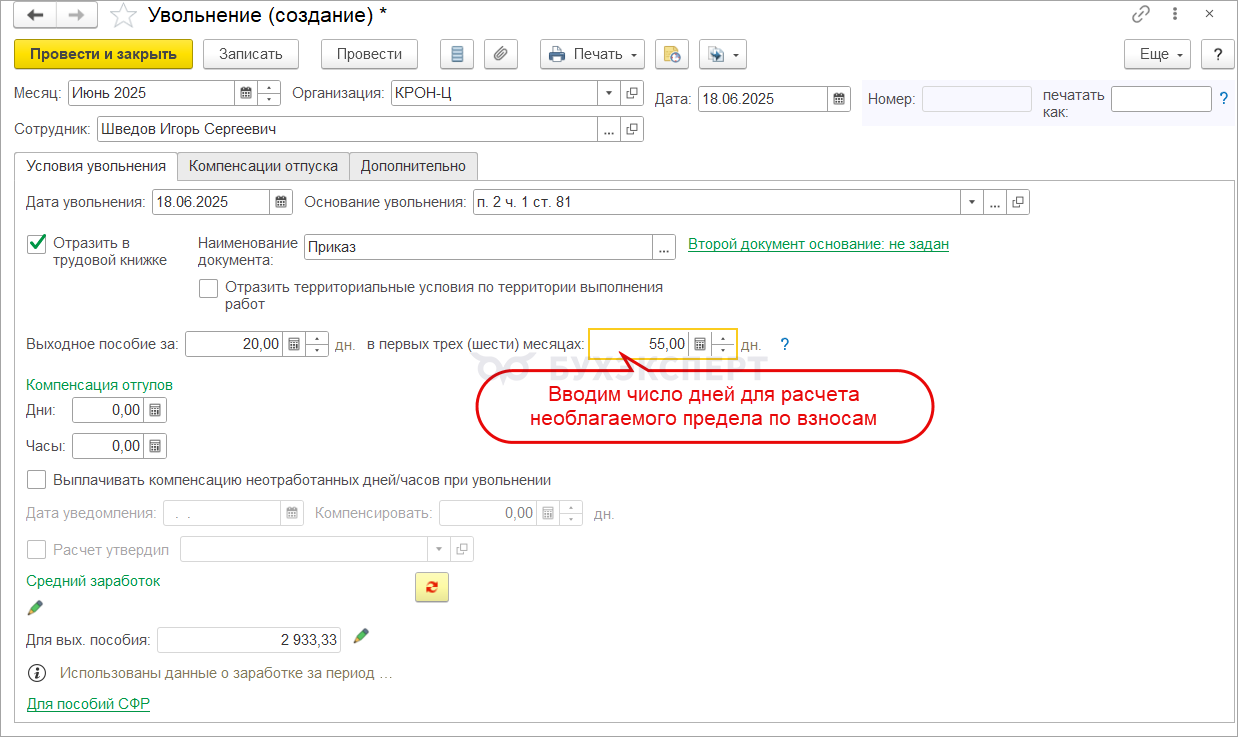Click Провести и закрыть button
The width and height of the screenshot is (1238, 737).
103,54
